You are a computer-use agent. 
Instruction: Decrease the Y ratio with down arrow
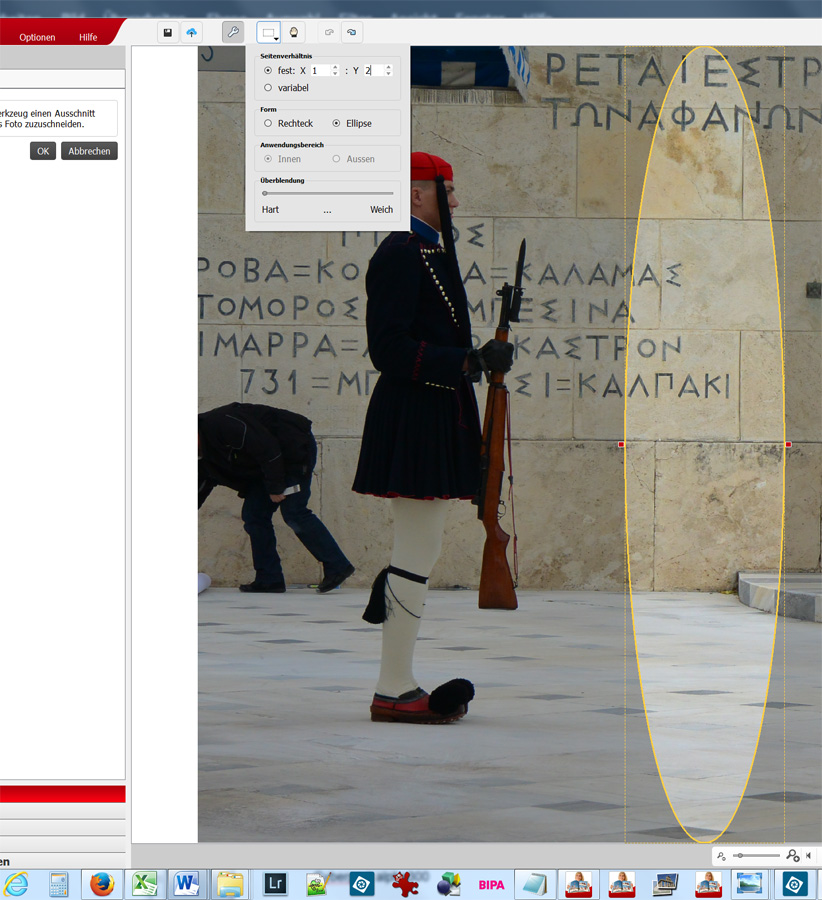coord(389,74)
